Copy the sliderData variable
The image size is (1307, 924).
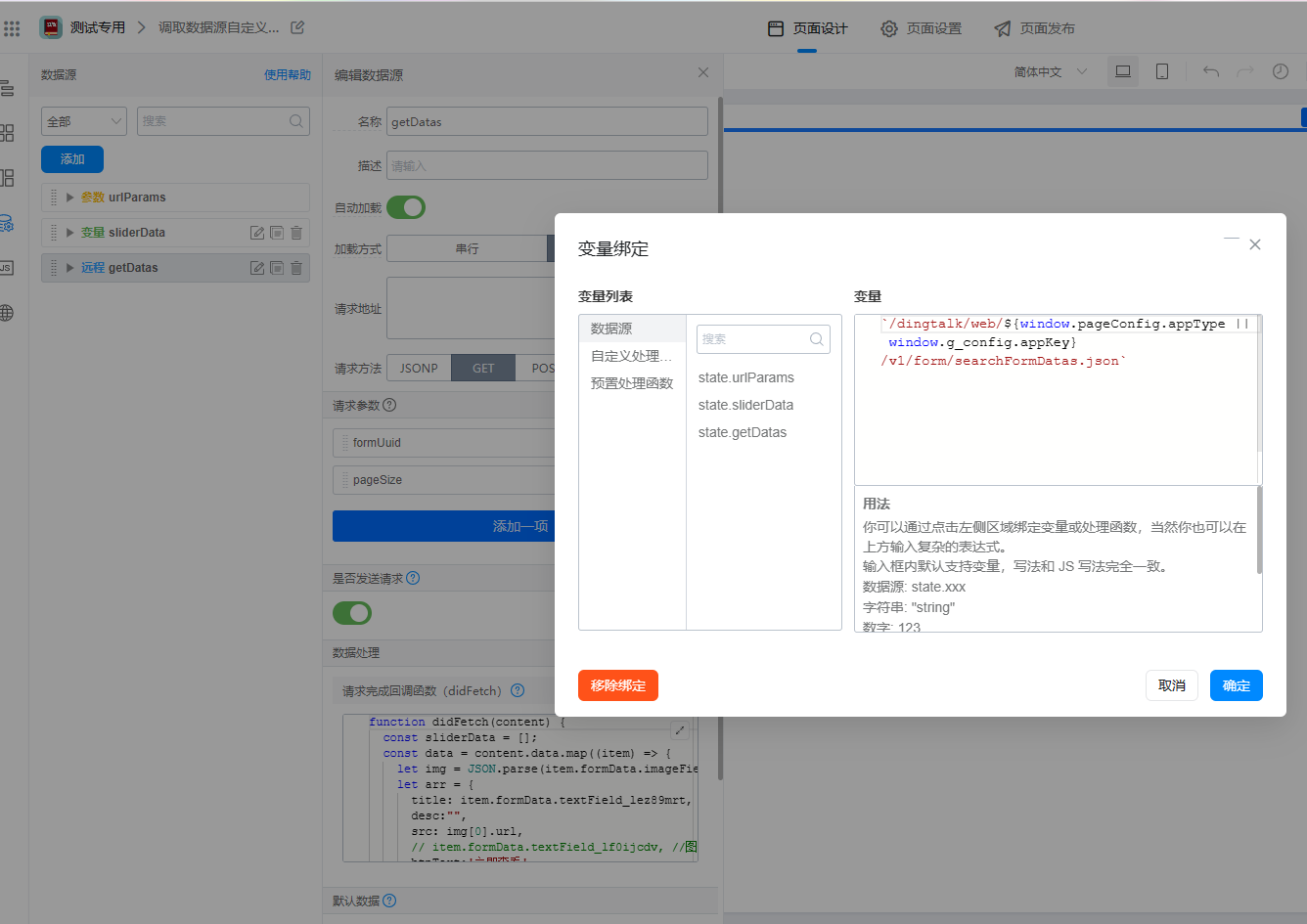coord(277,233)
